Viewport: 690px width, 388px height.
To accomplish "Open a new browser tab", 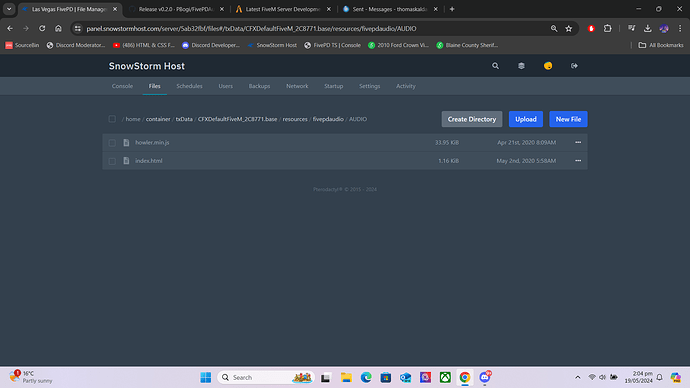I will coord(452,9).
